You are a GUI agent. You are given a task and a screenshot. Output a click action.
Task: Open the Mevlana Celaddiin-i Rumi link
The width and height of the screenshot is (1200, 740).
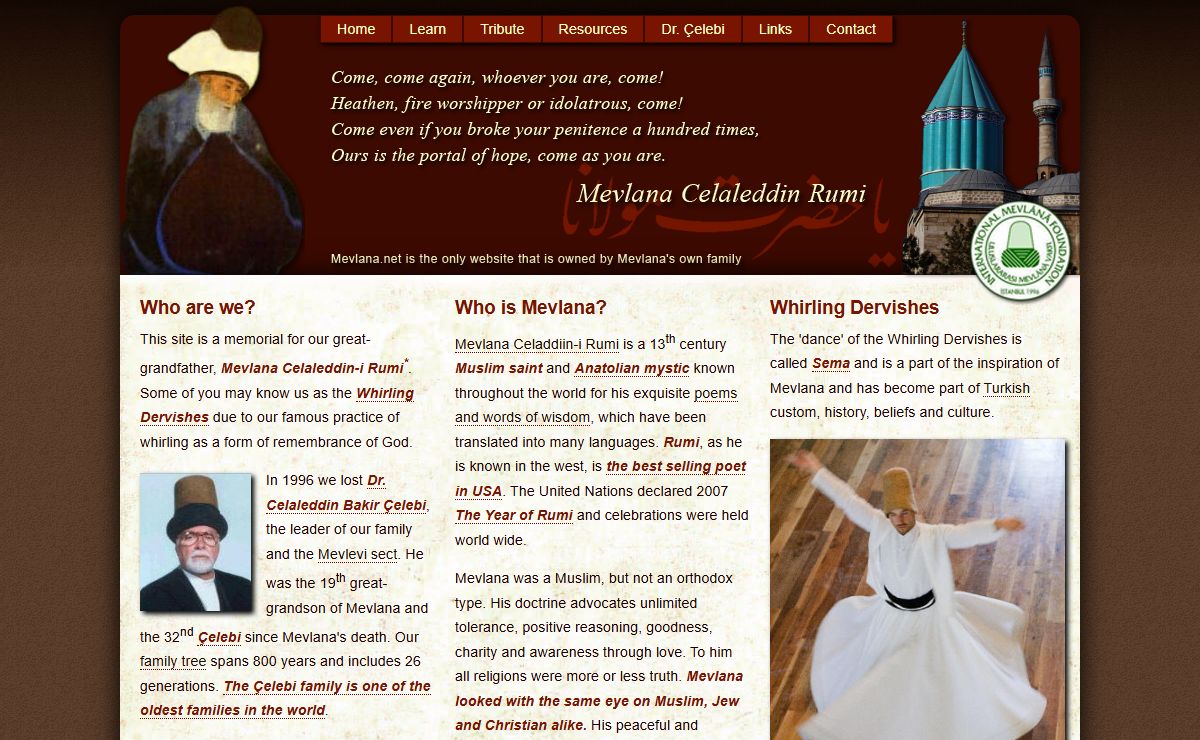point(537,344)
